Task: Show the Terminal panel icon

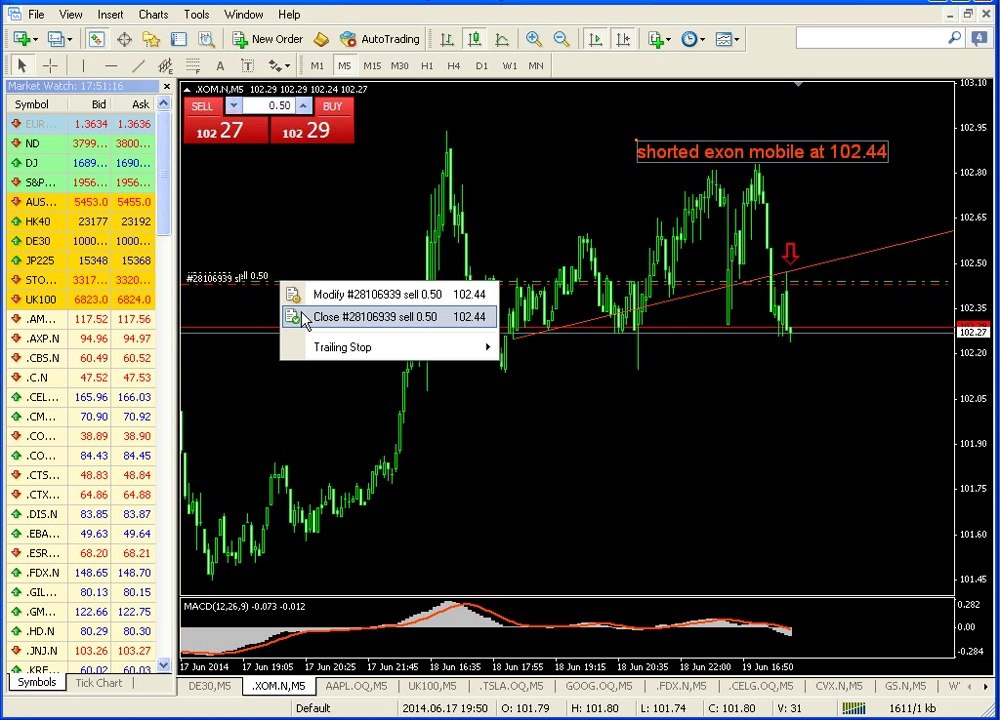Action: click(179, 40)
